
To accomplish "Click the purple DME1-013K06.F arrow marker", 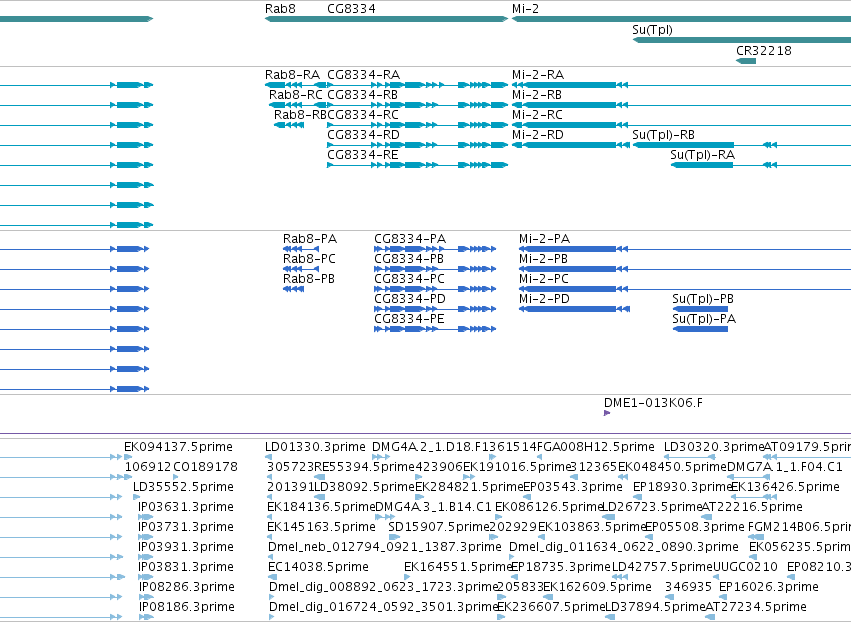I will (x=607, y=413).
